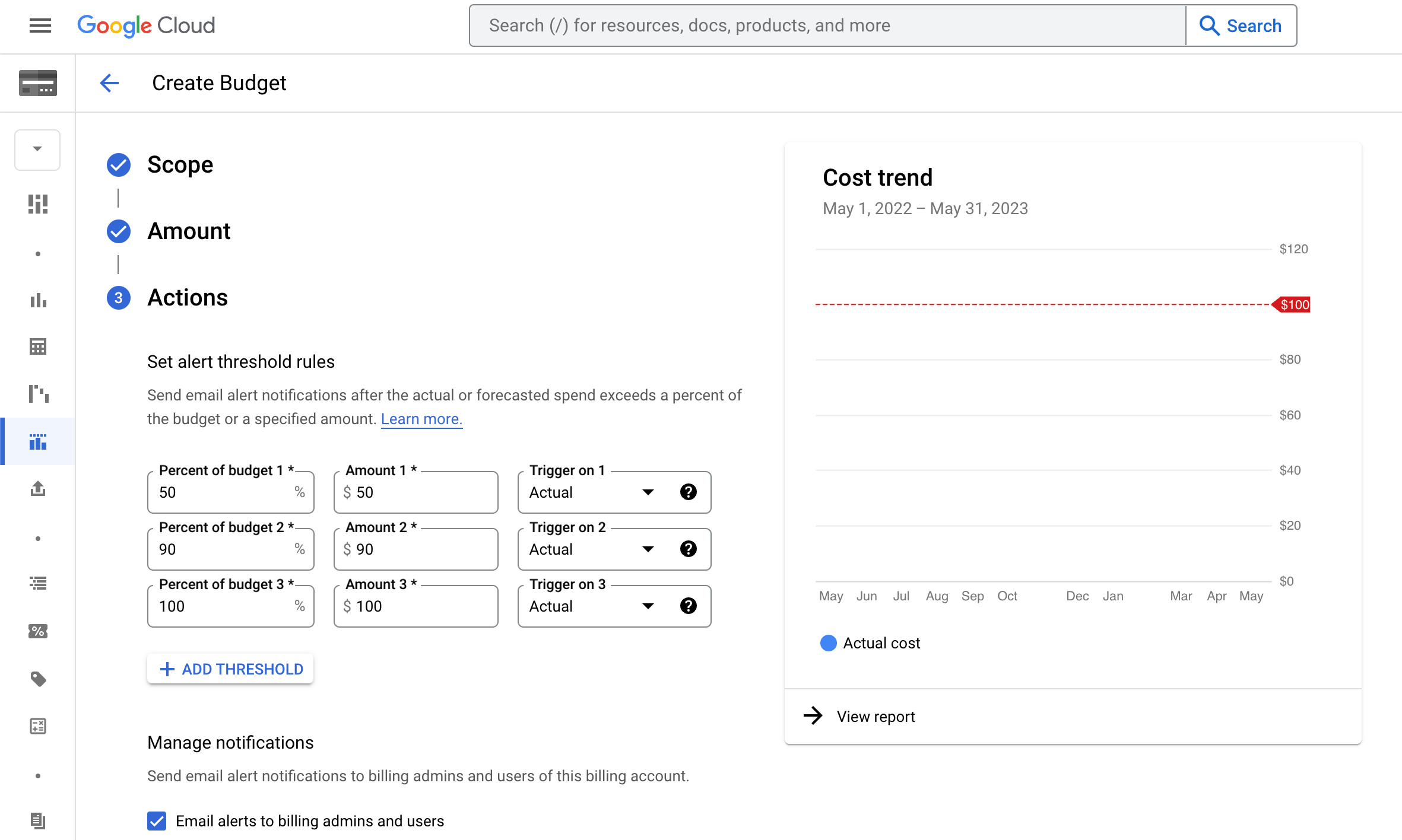Click View report arrow link
The height and width of the screenshot is (840, 1402).
[857, 716]
